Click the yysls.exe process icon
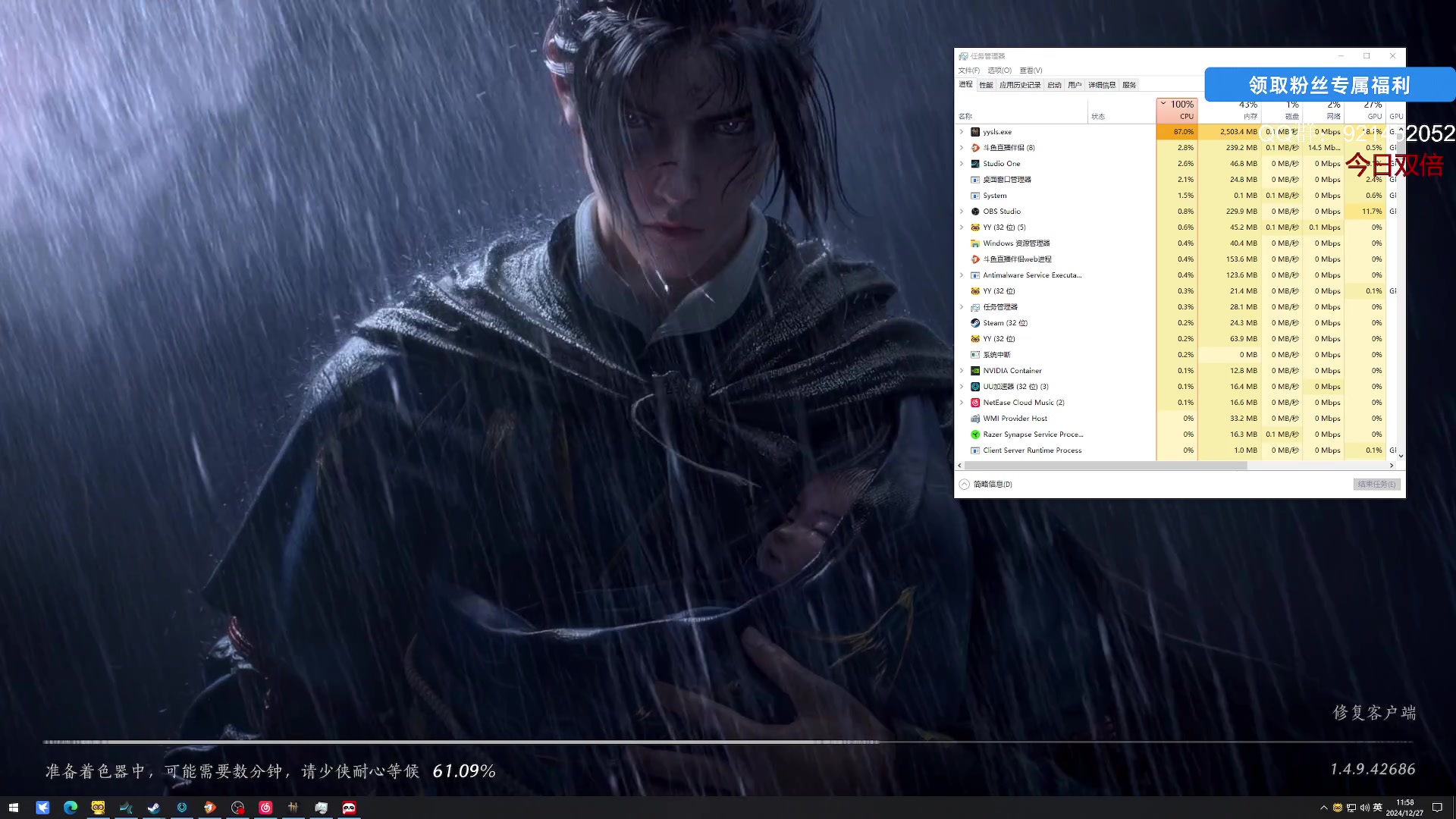This screenshot has height=819, width=1456. 975,132
